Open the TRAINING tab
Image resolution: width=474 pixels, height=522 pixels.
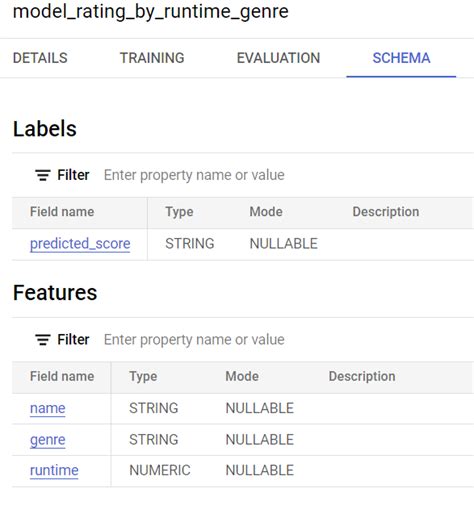(x=152, y=58)
